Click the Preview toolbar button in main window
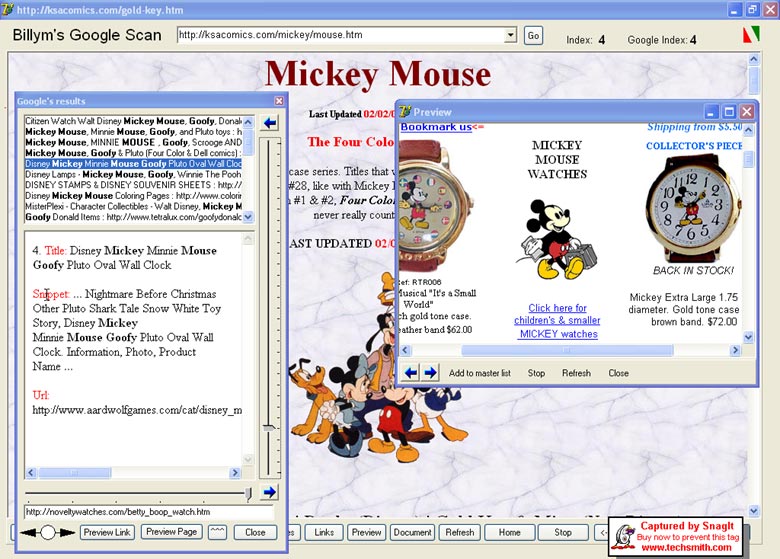This screenshot has width=780, height=559. 367,532
